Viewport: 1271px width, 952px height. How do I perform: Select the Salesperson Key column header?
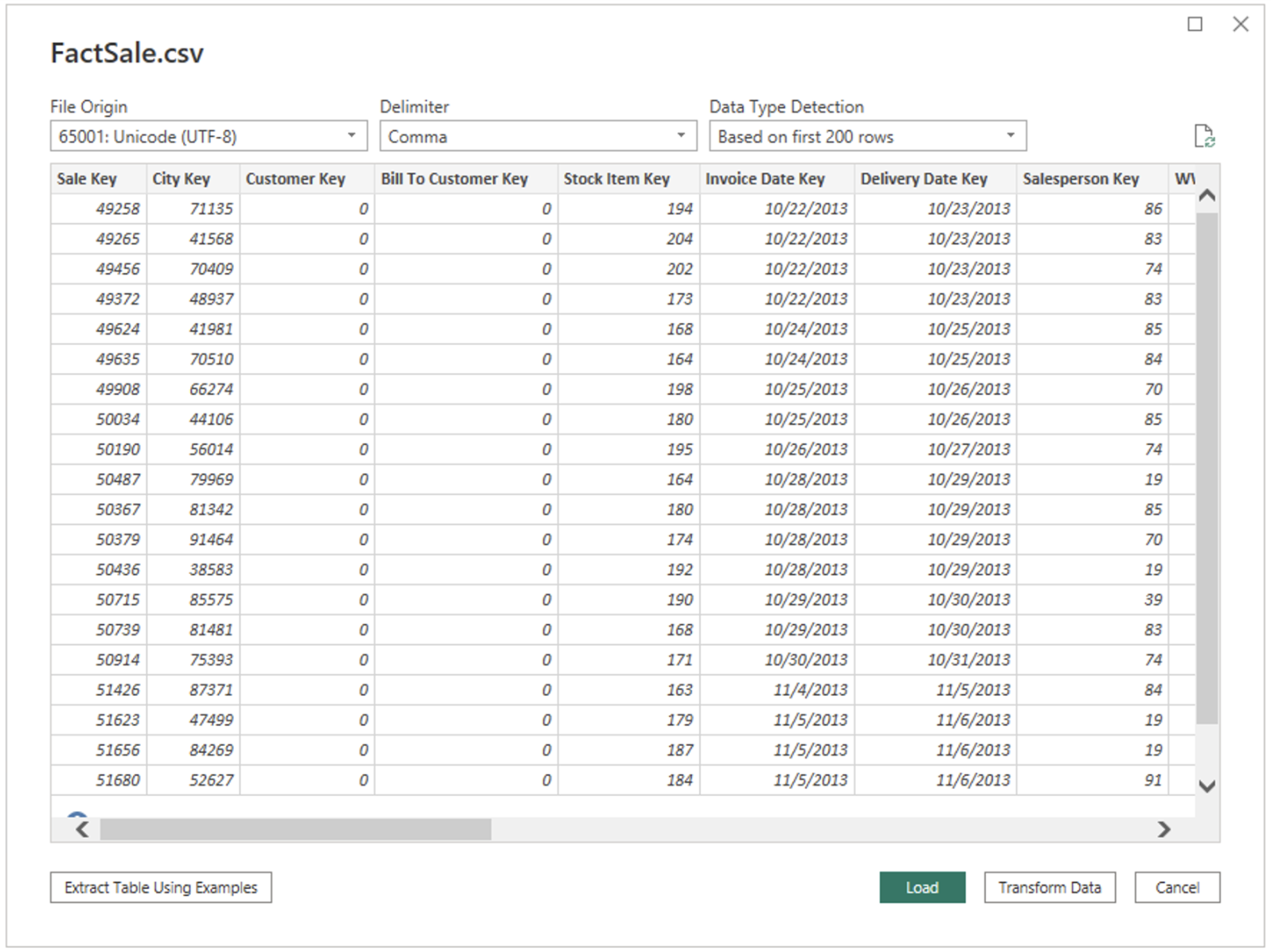click(x=1093, y=179)
